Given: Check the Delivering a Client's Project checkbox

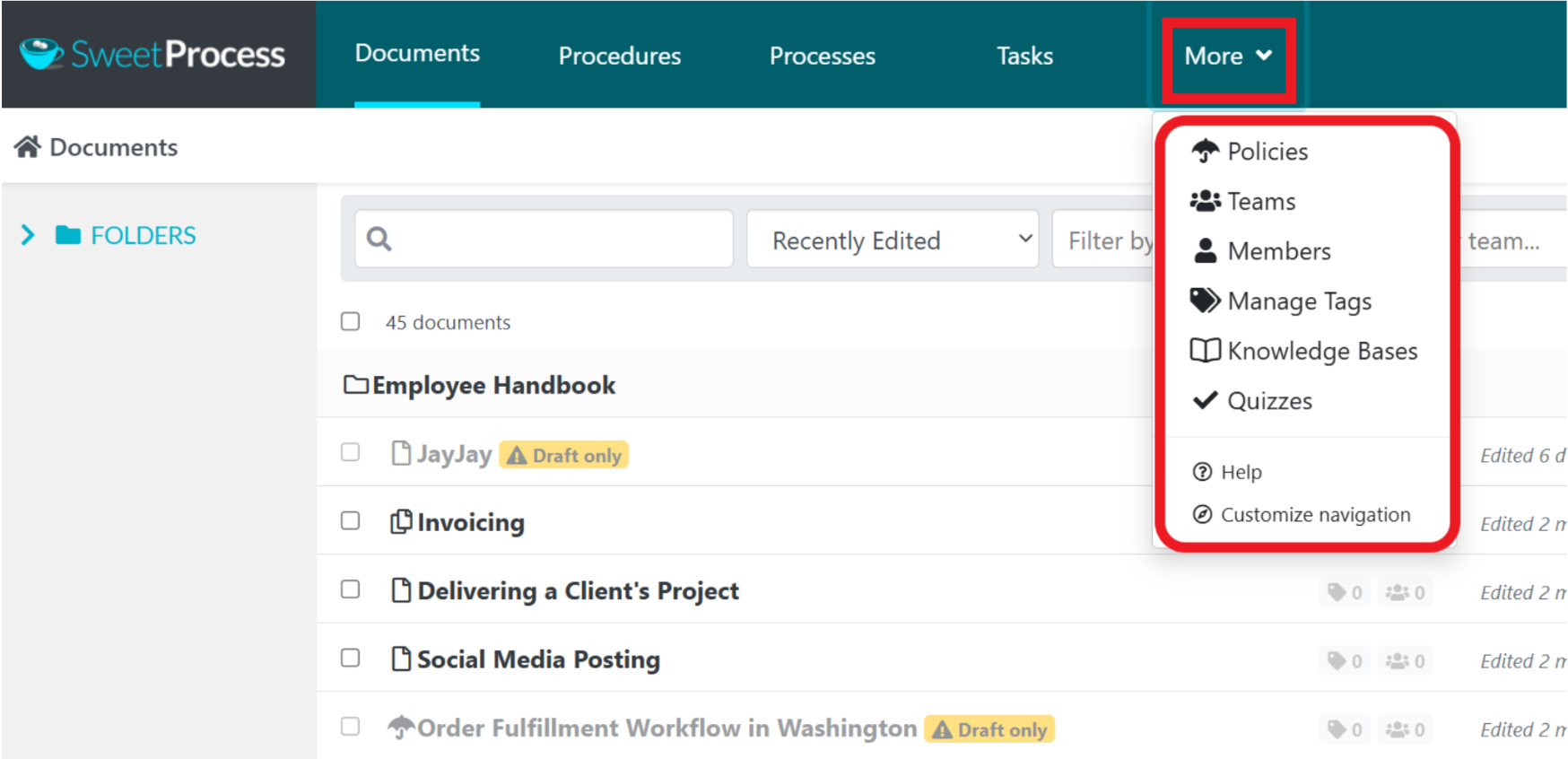Looking at the screenshot, I should [351, 589].
